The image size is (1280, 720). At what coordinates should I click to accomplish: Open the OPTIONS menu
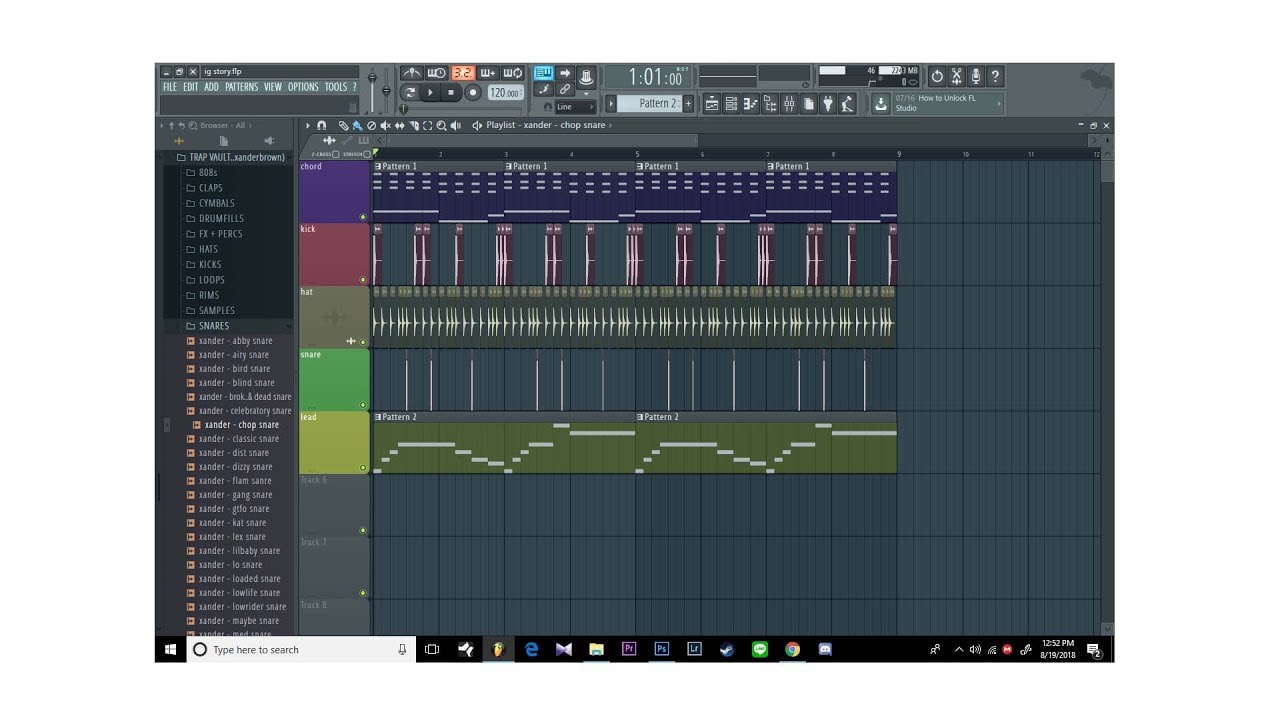[303, 87]
